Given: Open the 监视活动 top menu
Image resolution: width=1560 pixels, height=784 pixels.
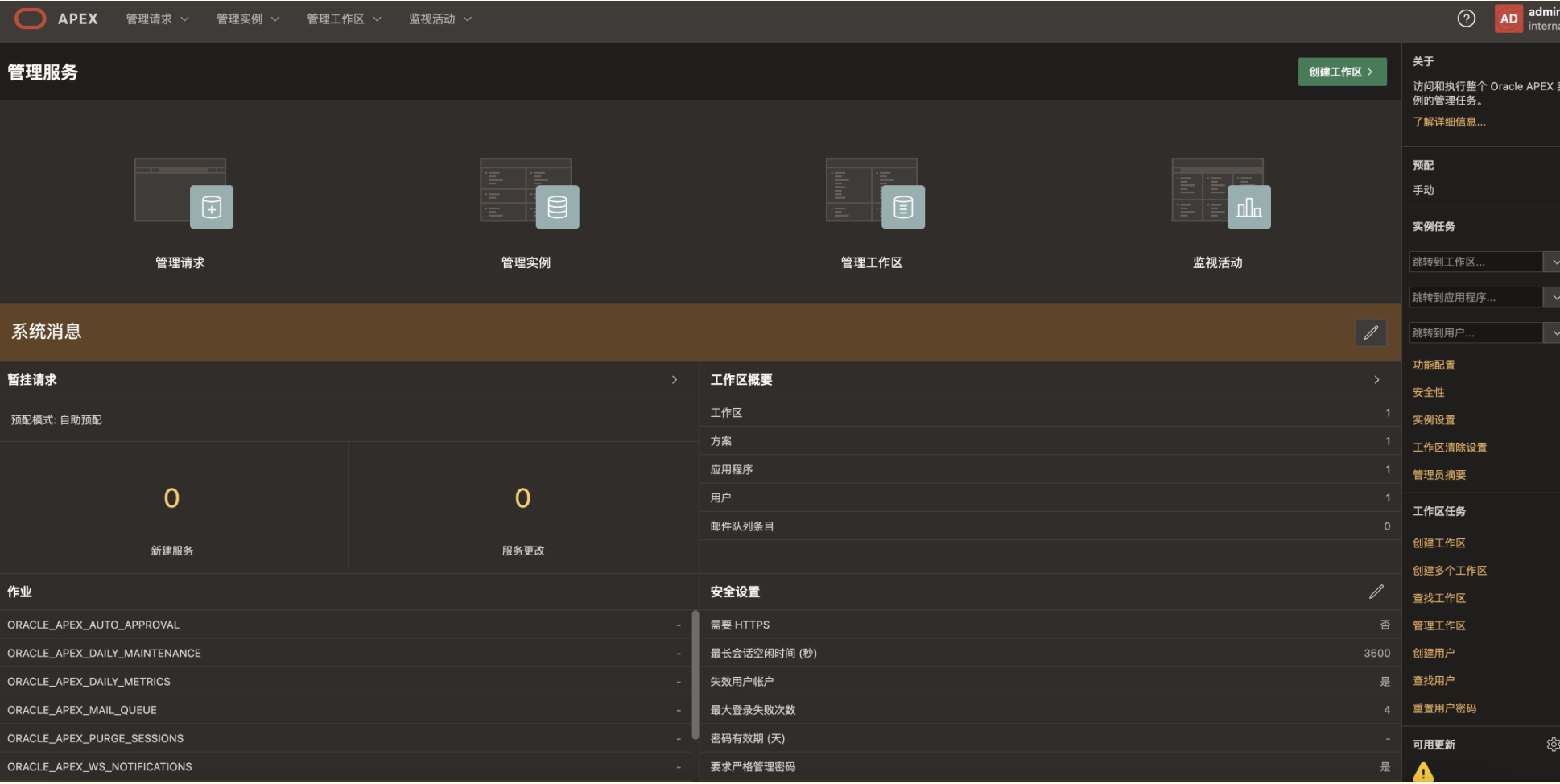Looking at the screenshot, I should click(x=440, y=19).
